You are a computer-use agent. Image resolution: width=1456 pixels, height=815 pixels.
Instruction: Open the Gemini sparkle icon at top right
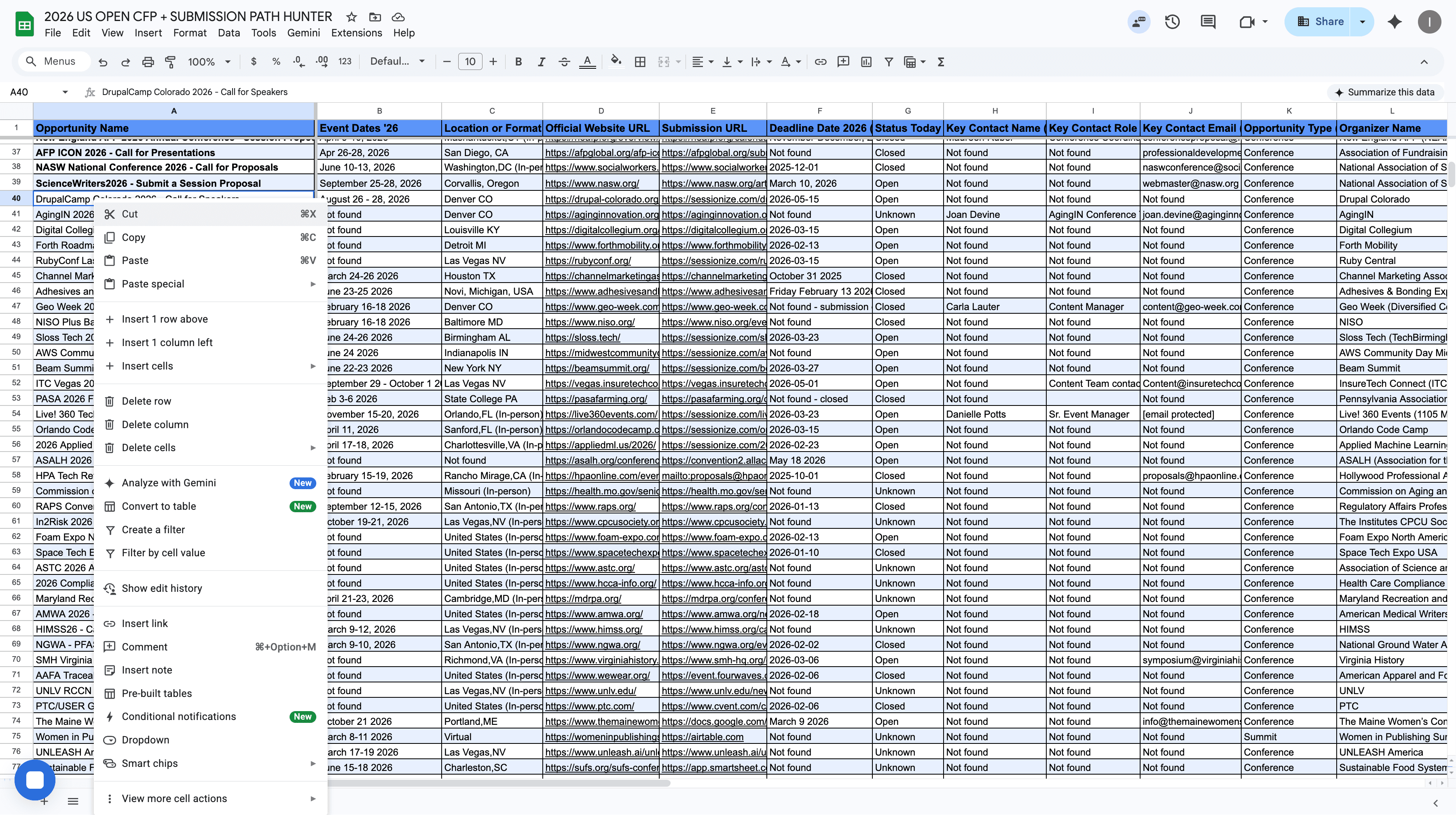pos(1395,22)
